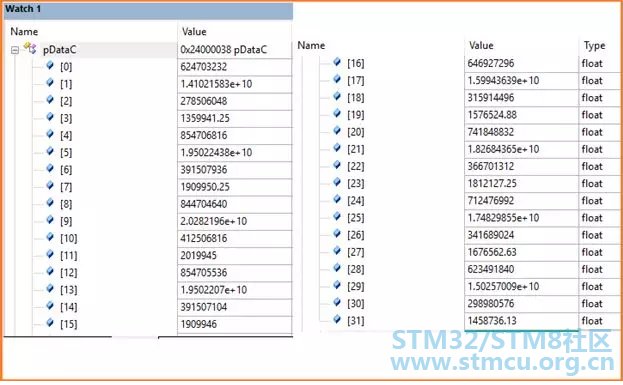Click the blue diamond icon for element [0]
This screenshot has width=623, height=385.
pos(50,65)
